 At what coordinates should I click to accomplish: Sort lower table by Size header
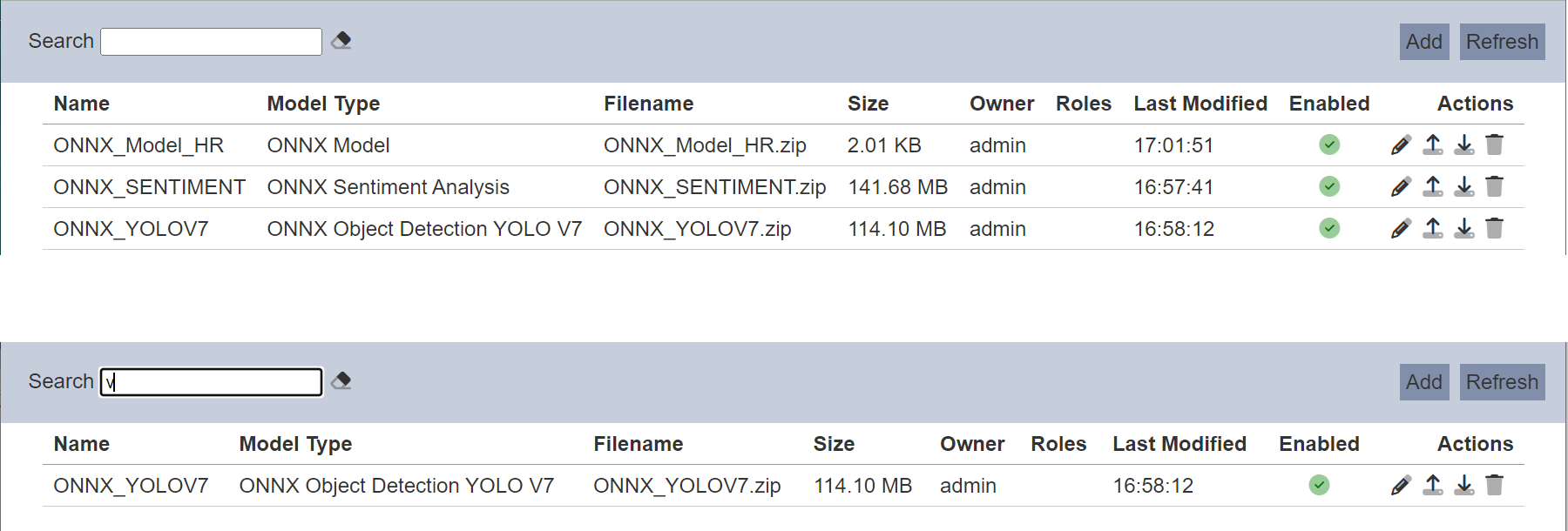[x=835, y=444]
